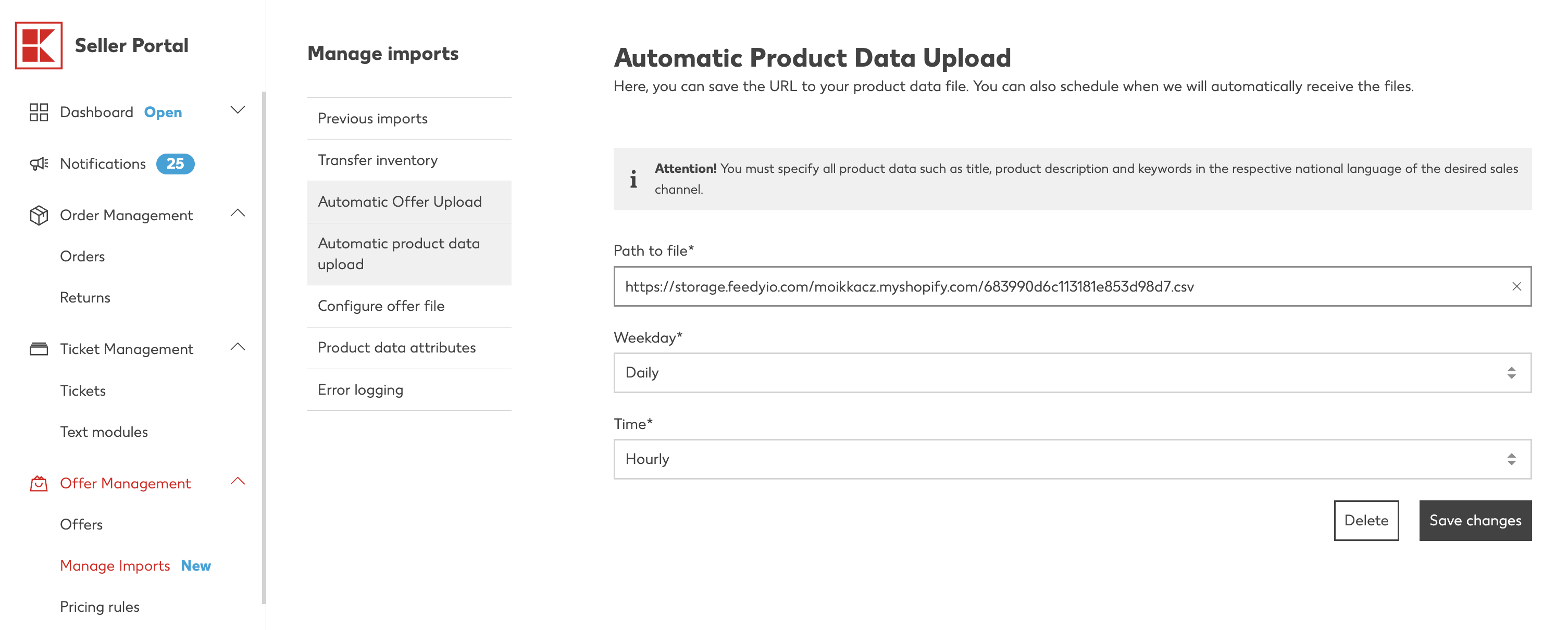Click the sidebar vertical scrollbar
The width and height of the screenshot is (1568, 630).
coord(264,347)
